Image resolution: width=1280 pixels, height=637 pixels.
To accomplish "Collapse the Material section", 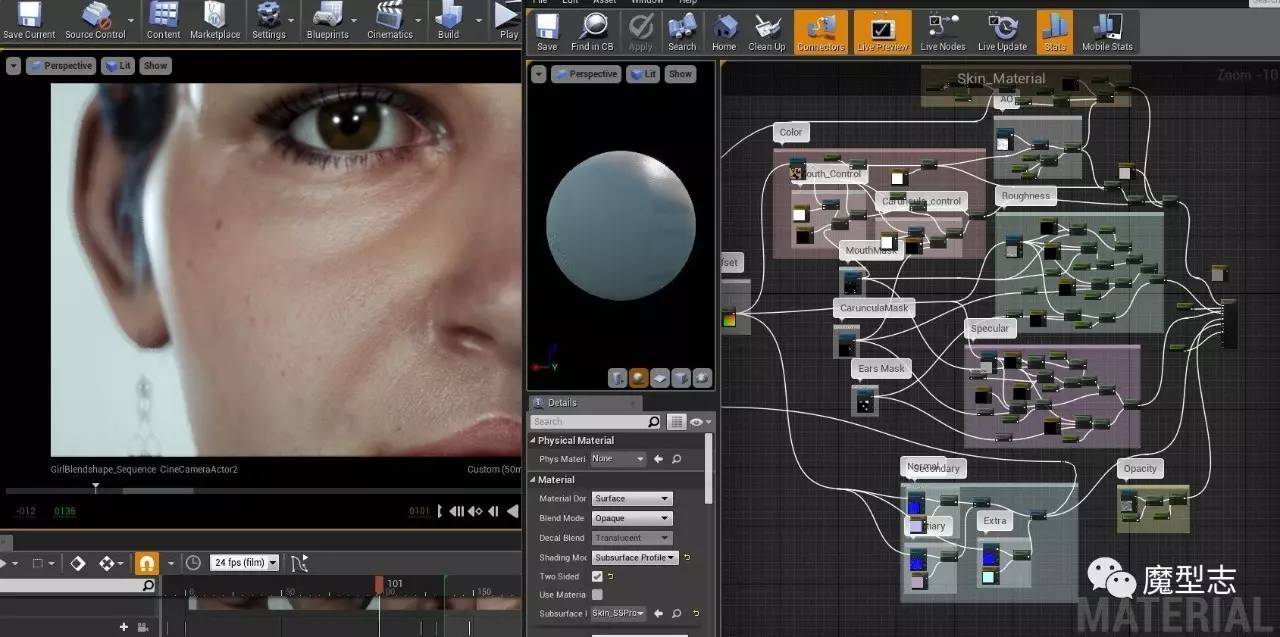I will (x=533, y=480).
